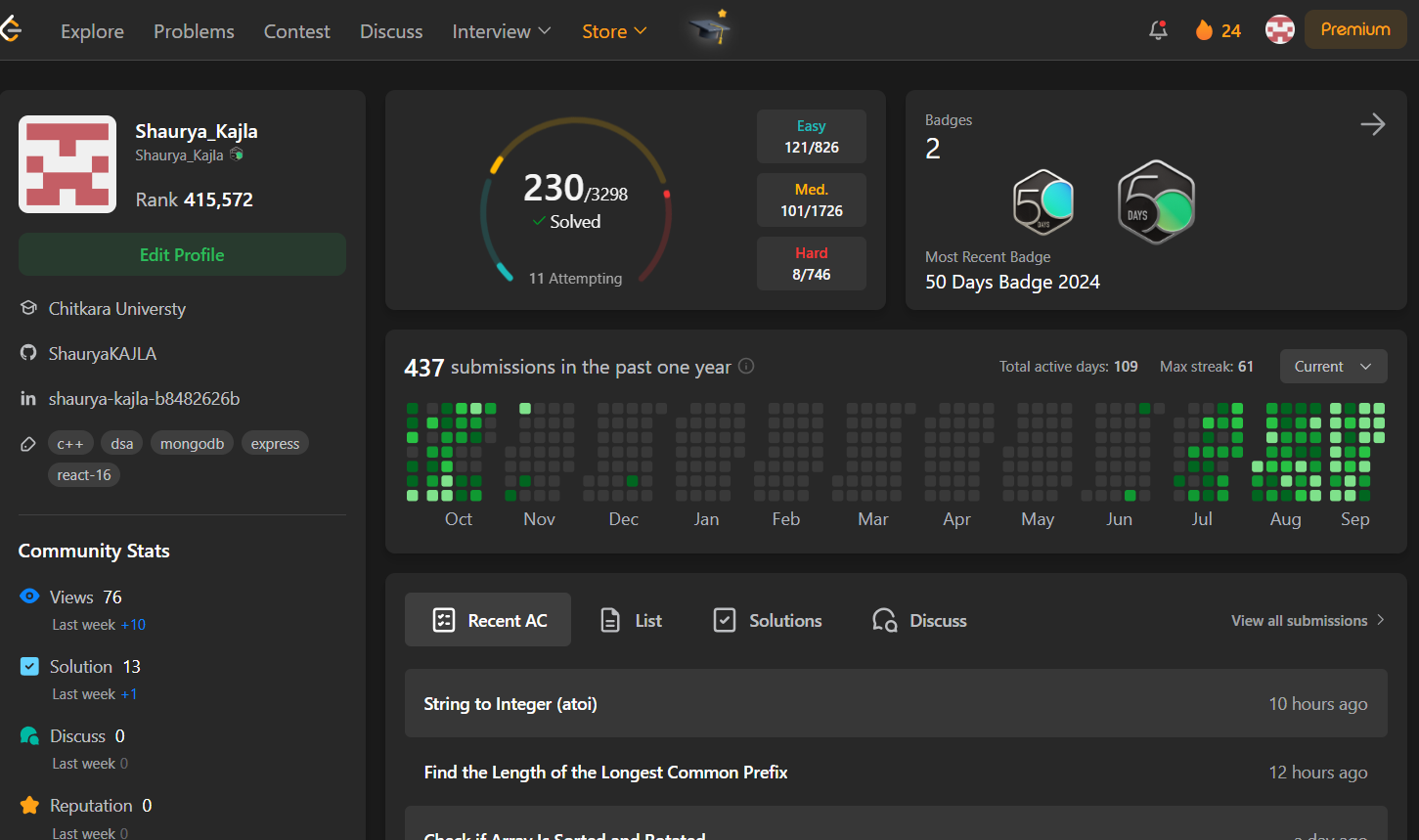Screen dimensions: 1419x840
Task: Click the Views Last week +10 text
Action: coord(99,624)
